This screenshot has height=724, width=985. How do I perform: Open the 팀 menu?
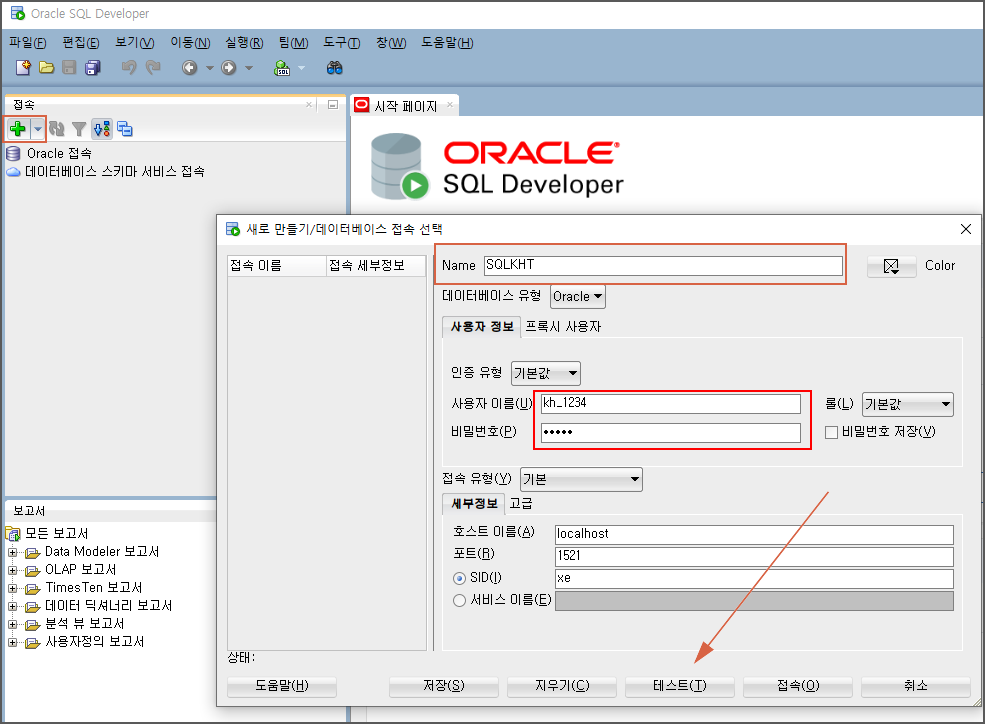coord(293,43)
